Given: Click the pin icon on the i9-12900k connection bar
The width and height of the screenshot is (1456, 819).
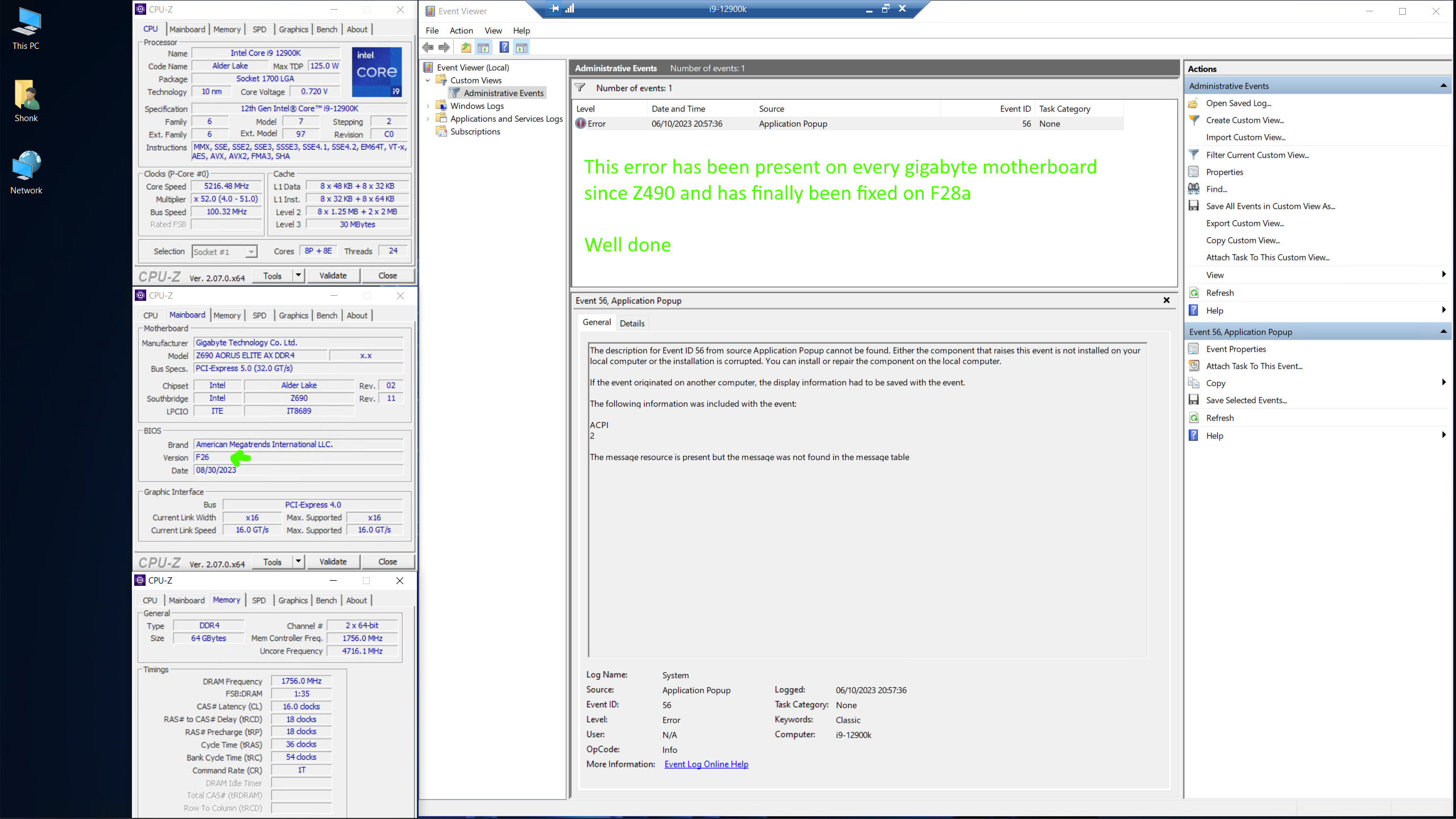Looking at the screenshot, I should [555, 9].
